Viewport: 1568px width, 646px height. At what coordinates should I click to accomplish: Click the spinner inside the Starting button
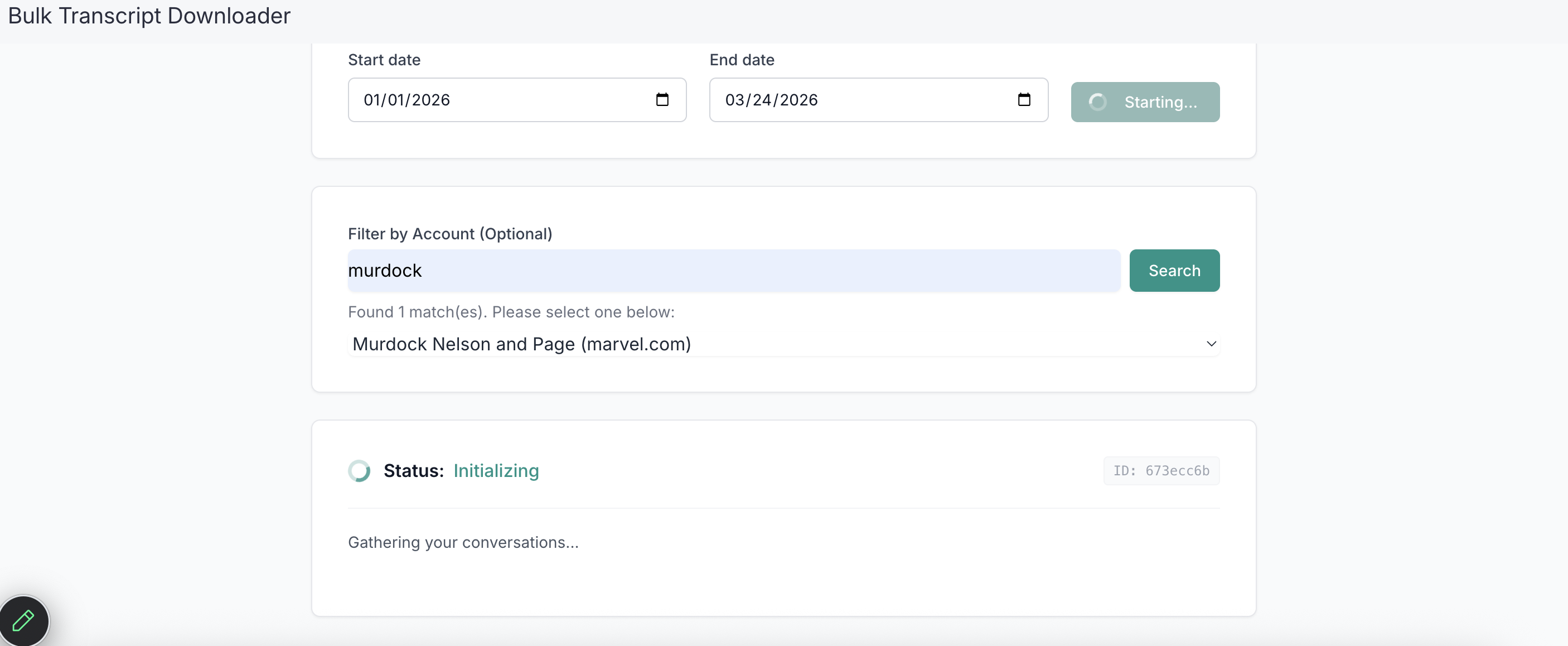pos(1097,102)
